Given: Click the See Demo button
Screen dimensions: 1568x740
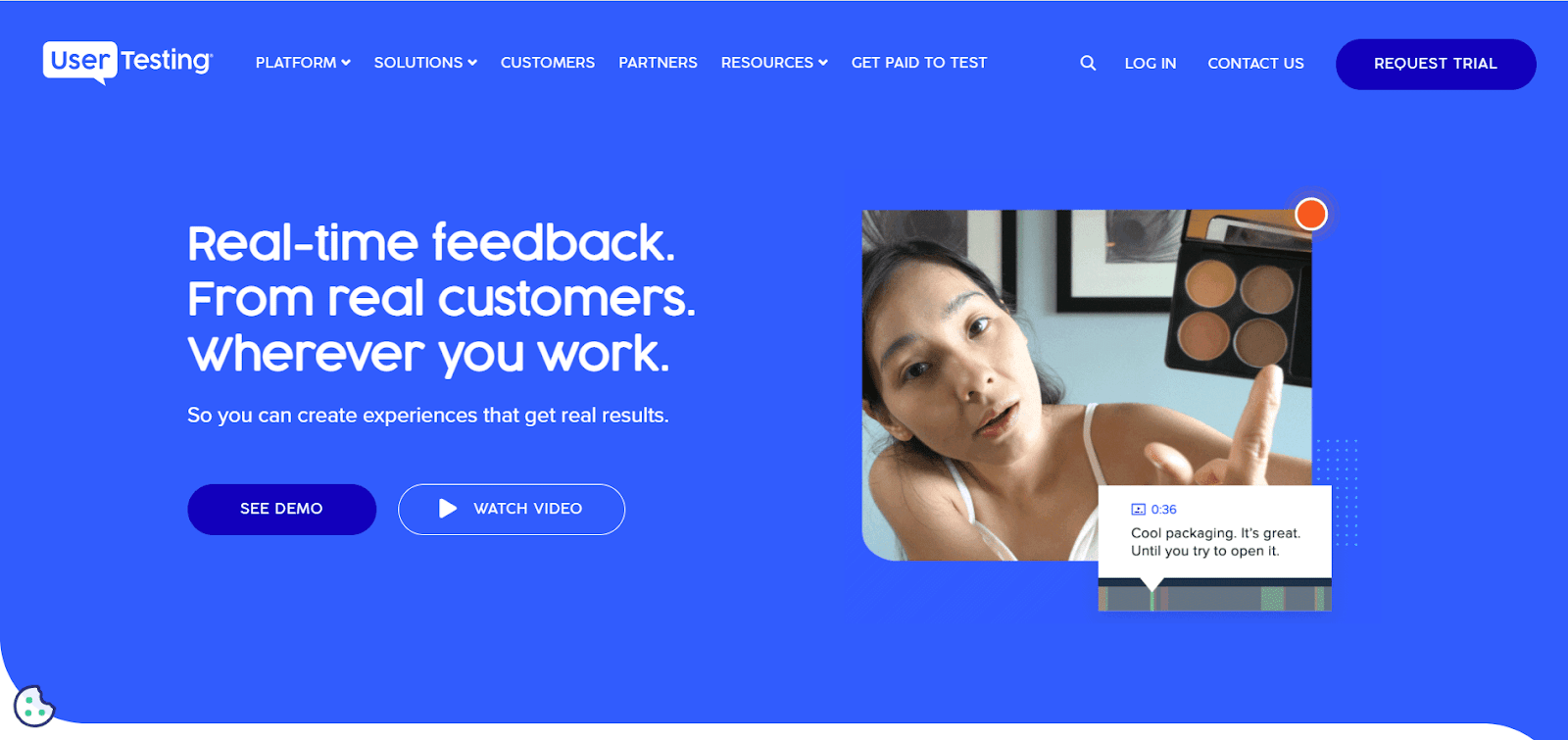Looking at the screenshot, I should pos(281,509).
